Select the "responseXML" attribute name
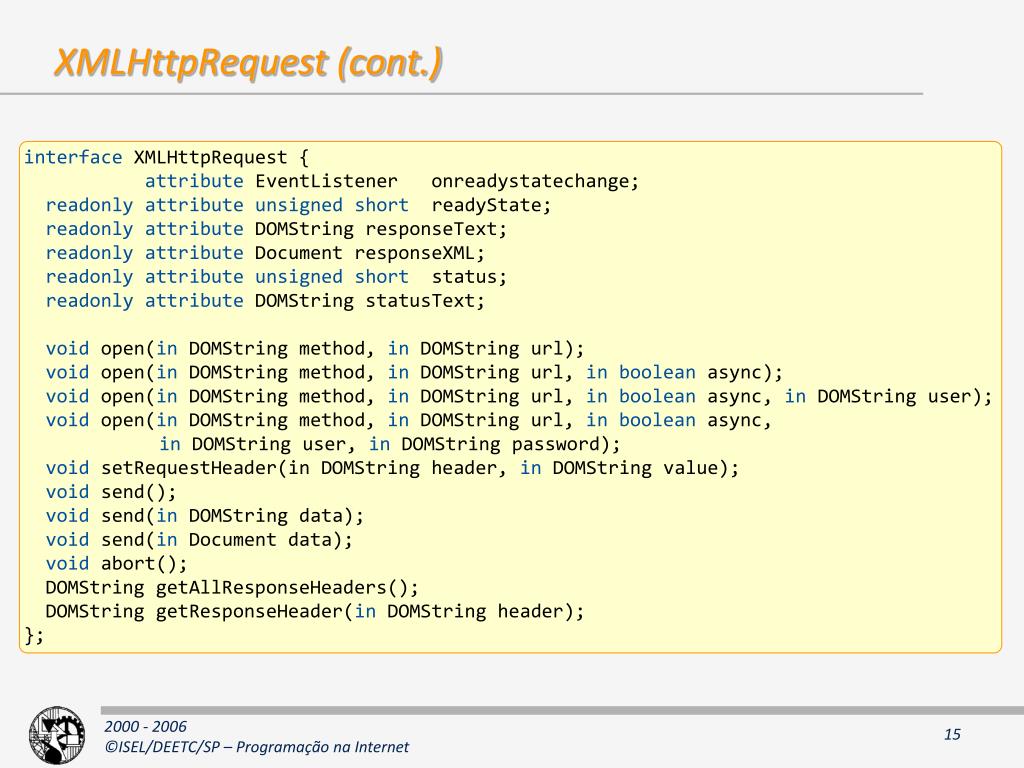This screenshot has width=1024, height=768. (x=414, y=253)
